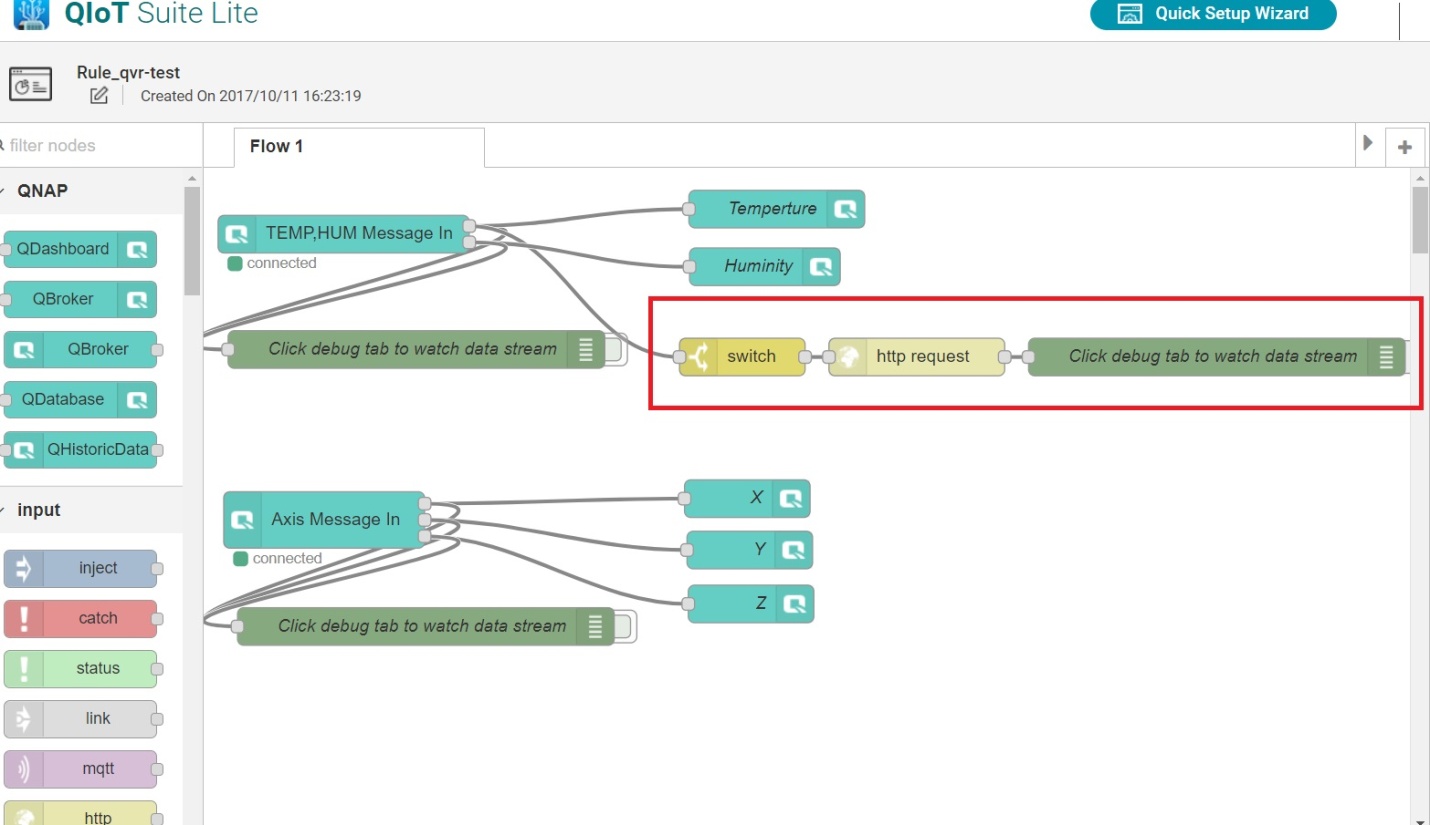Select the catch palette node
This screenshot has height=825, width=1430.
coord(80,618)
